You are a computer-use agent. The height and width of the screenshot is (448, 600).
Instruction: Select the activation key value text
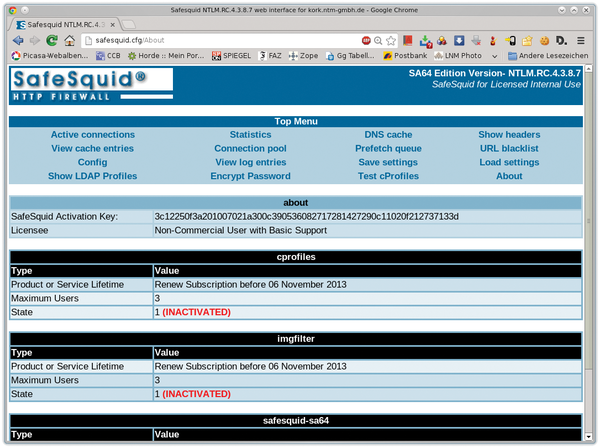pos(306,217)
